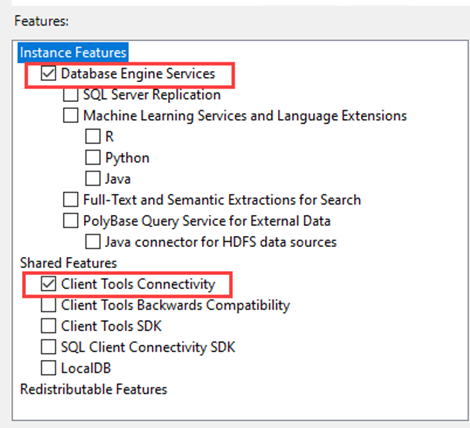The image size is (470, 428).
Task: Check Full-Text and Semantic Extractions for Search
Action: pyautogui.click(x=71, y=199)
